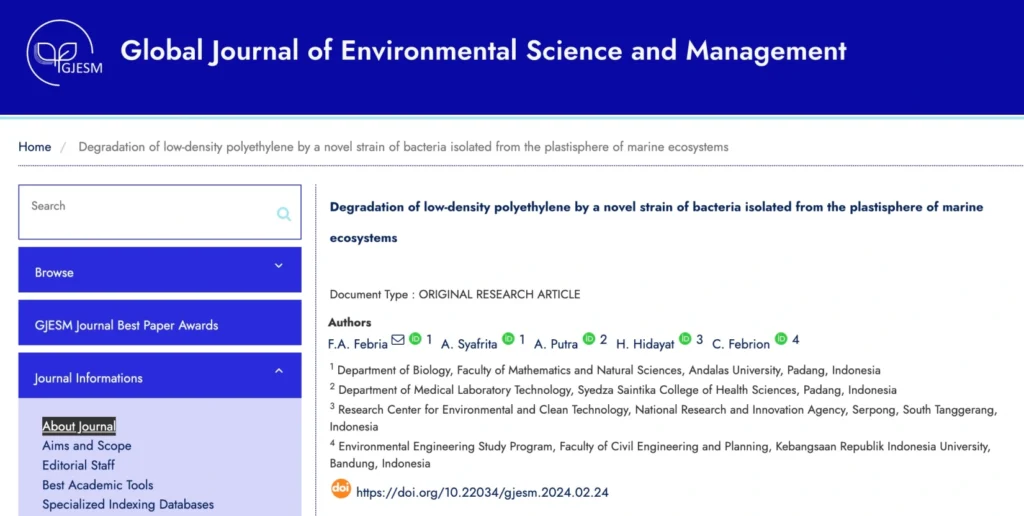Open C. Febrion's ORCID icon

(x=781, y=339)
